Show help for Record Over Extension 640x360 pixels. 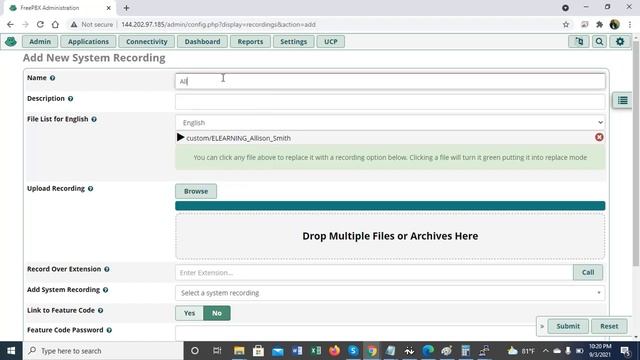(107, 269)
